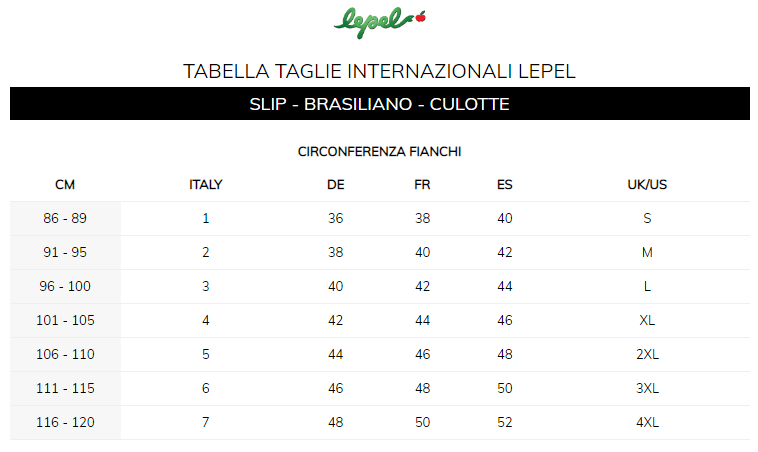Click the 96 - 100 cm cell
The image size is (758, 452).
click(65, 286)
